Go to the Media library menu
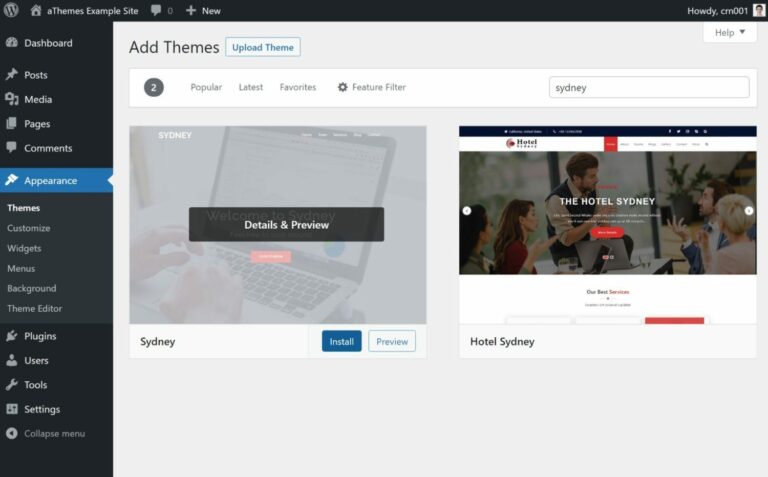The height and width of the screenshot is (477, 768). 56,99
